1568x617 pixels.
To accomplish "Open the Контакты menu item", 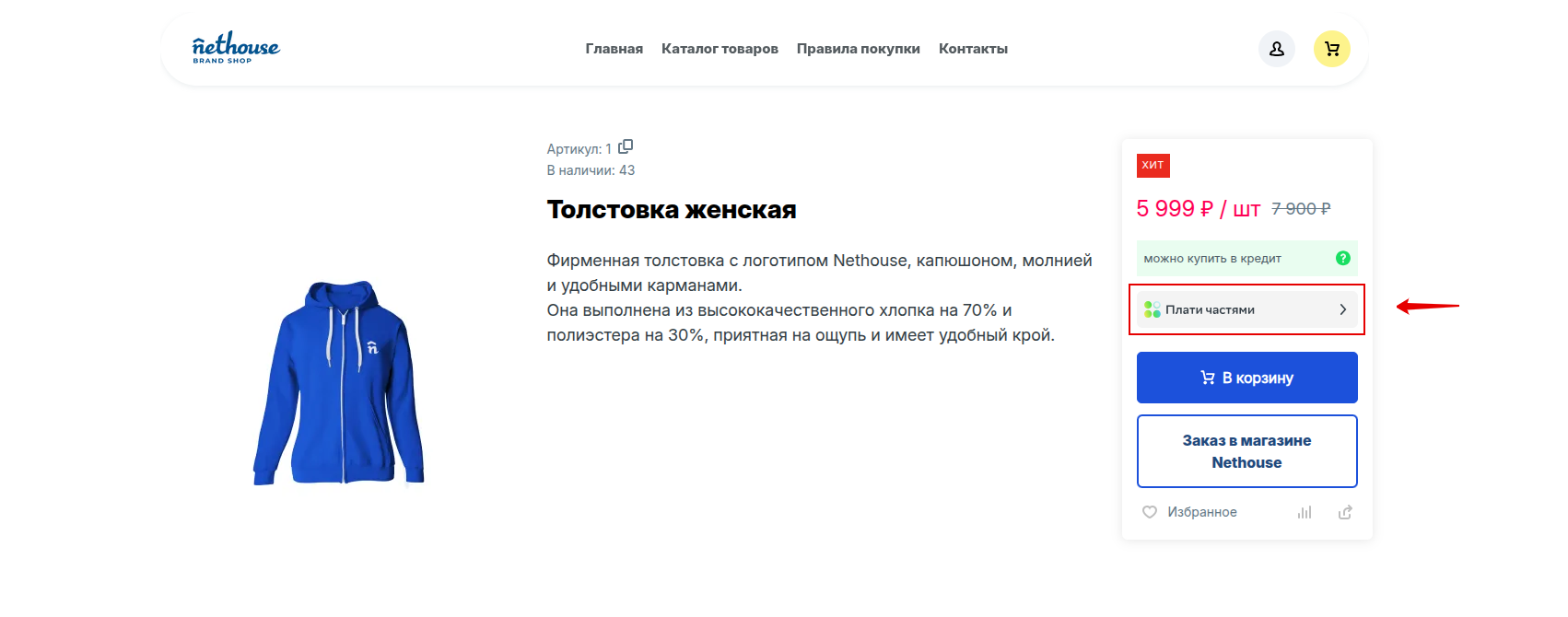I will click(973, 49).
